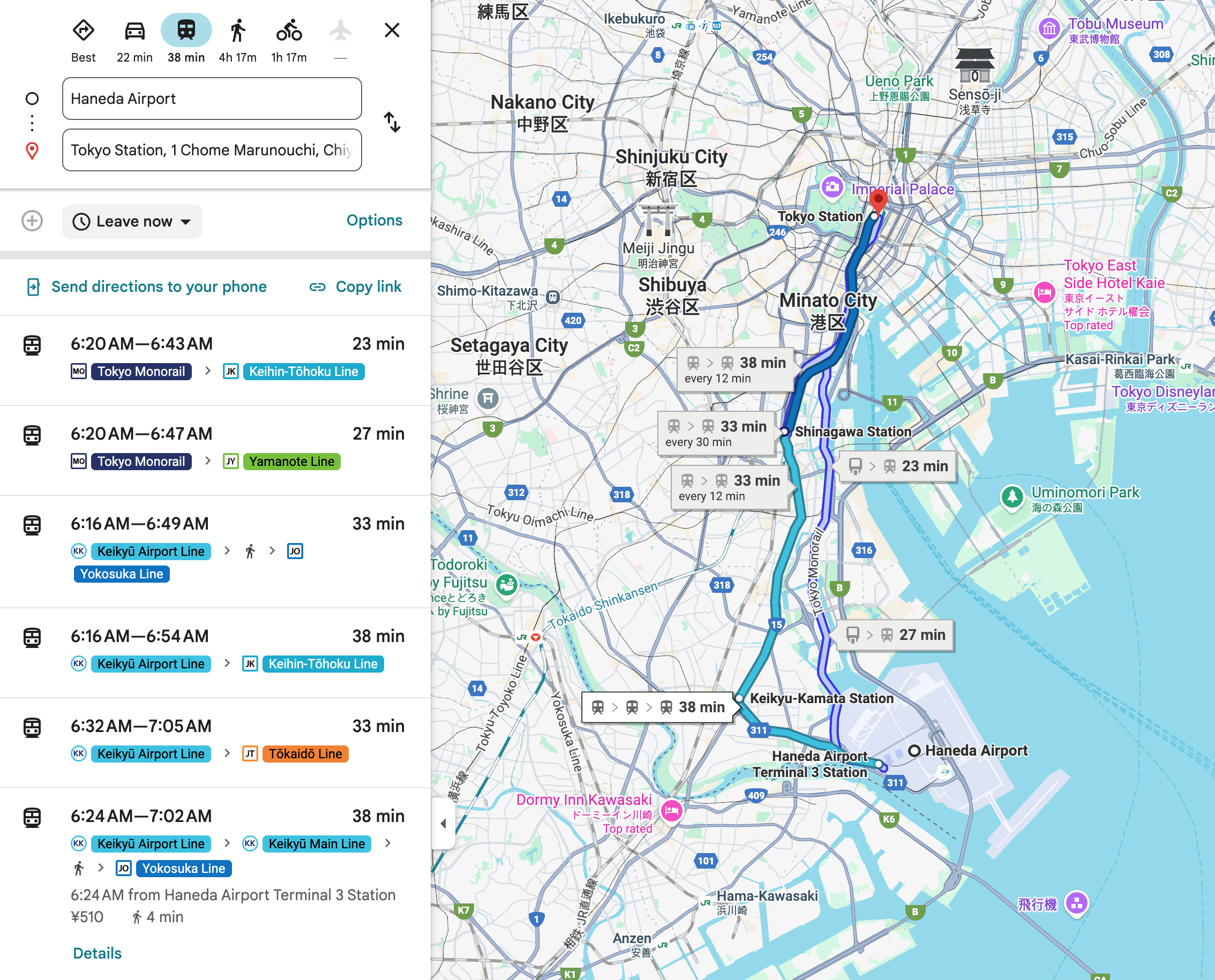The height and width of the screenshot is (980, 1215).
Task: Choose the Best travel mode icon
Action: [x=84, y=31]
